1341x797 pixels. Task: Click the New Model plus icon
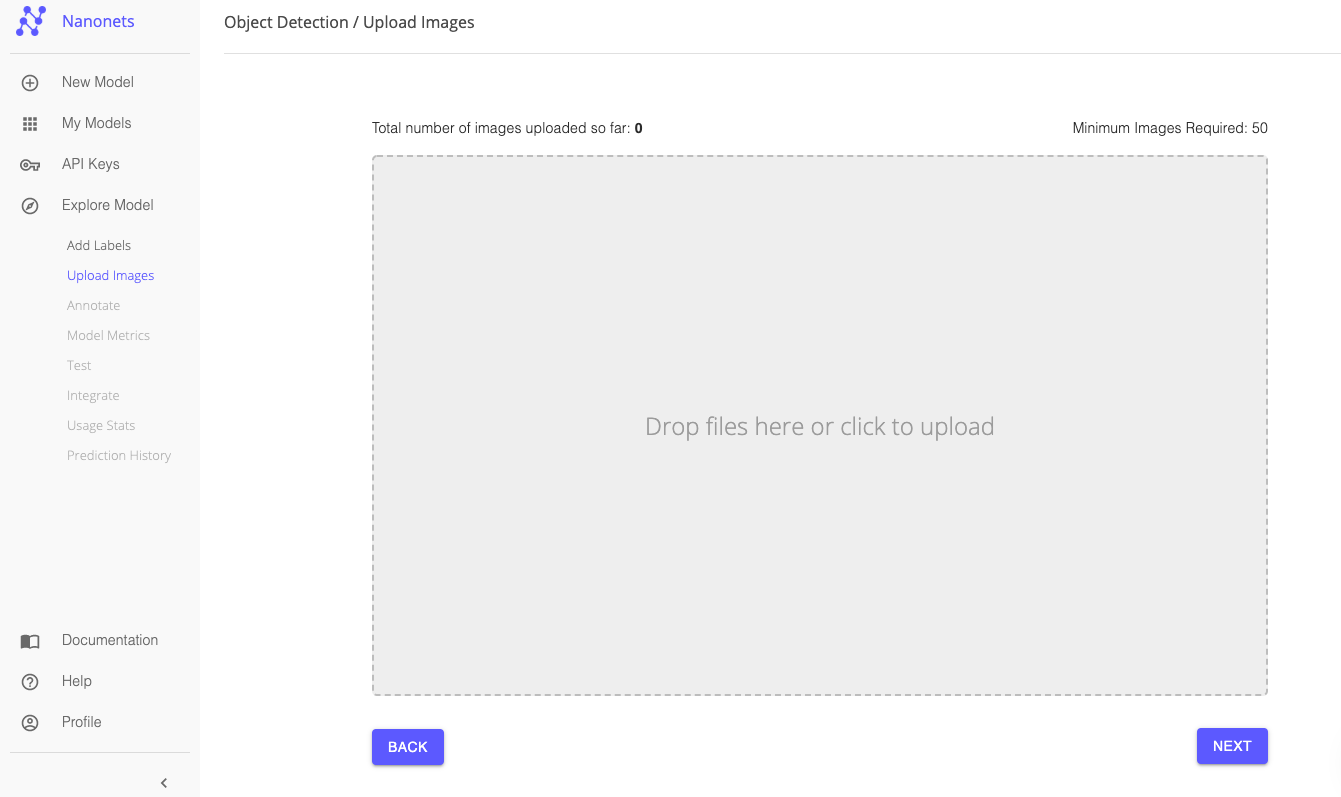[x=30, y=83]
